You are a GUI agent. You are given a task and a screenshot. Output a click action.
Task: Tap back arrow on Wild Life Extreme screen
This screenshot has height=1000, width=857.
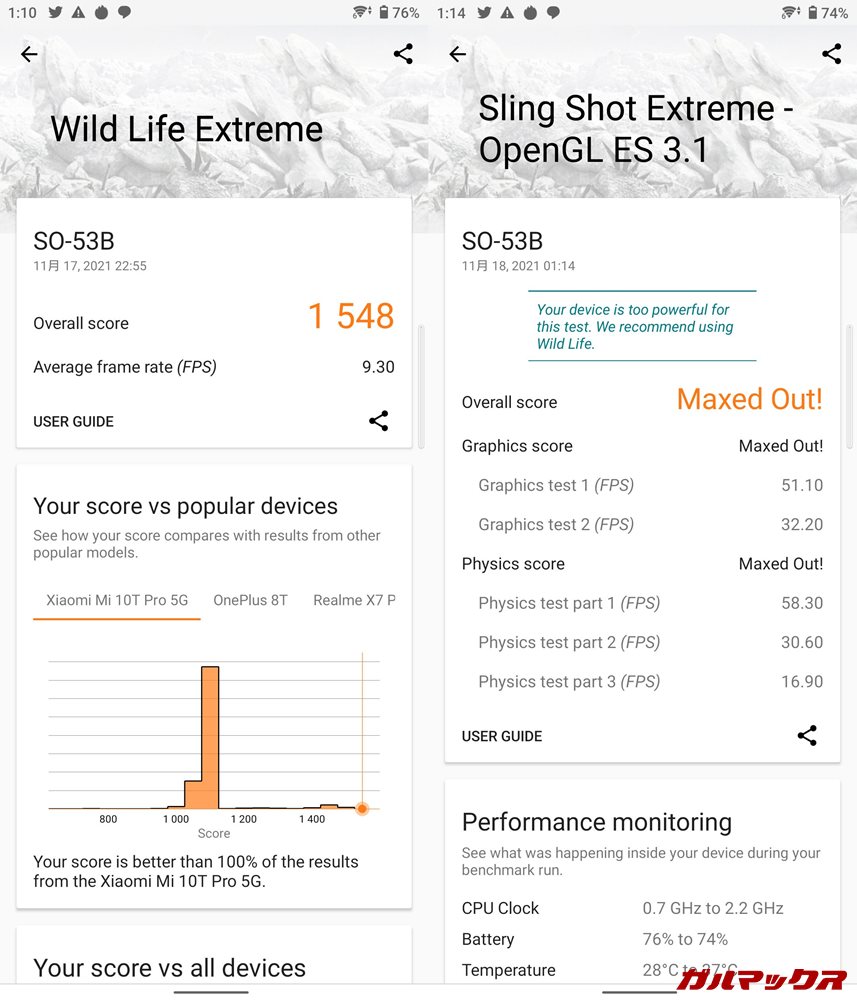(x=29, y=54)
